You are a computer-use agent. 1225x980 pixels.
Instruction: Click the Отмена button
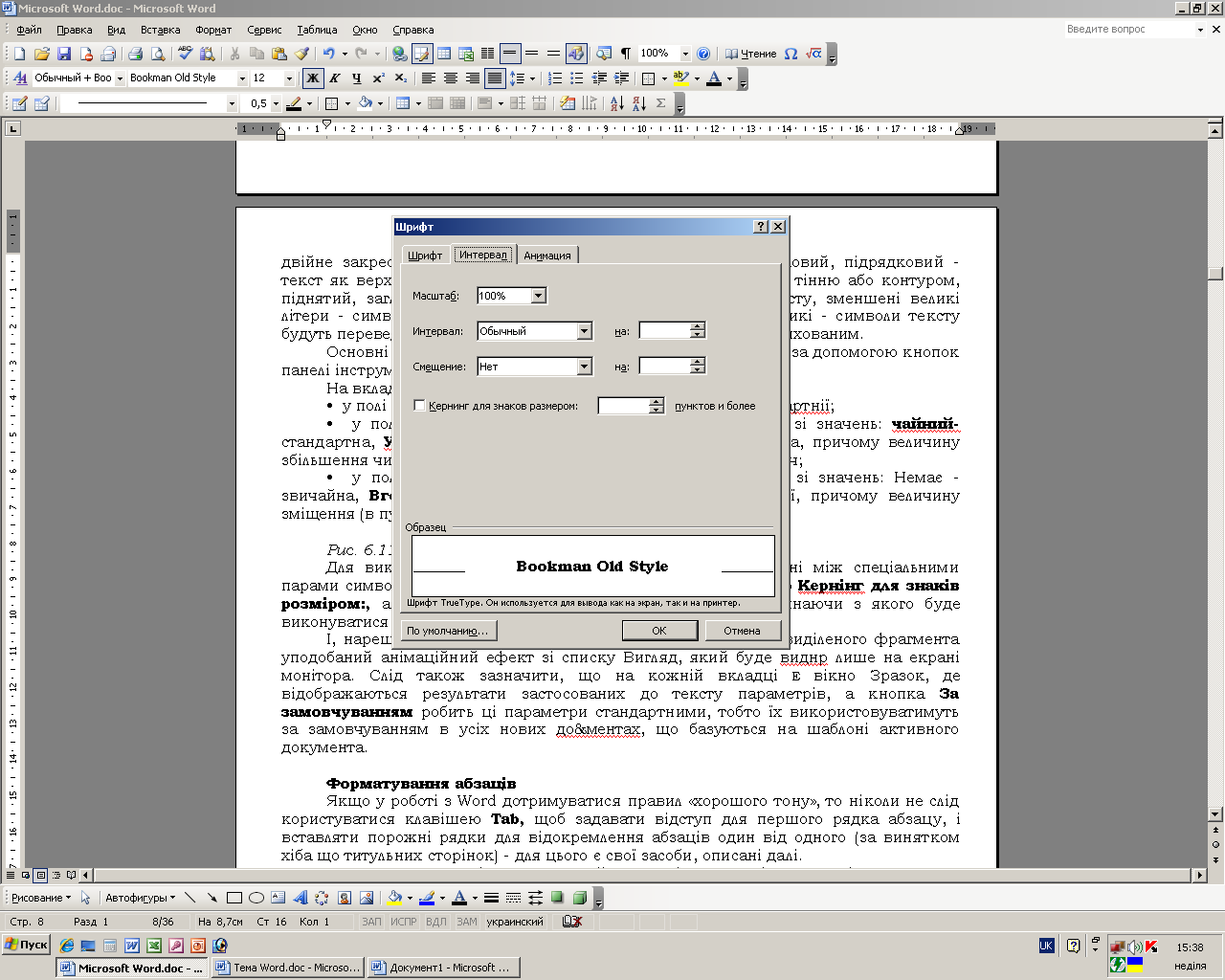[x=742, y=631]
